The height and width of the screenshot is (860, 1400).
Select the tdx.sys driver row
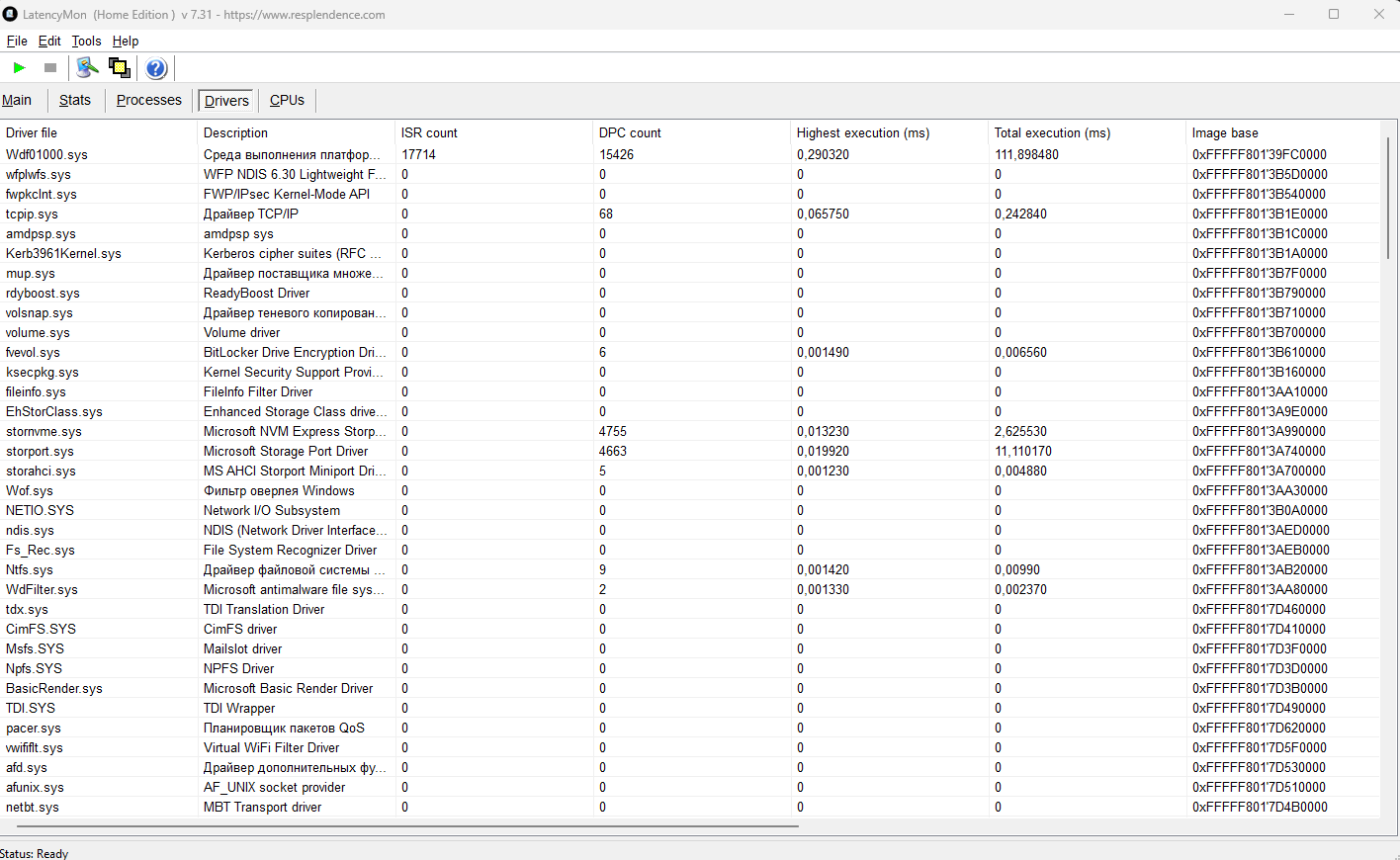(690, 609)
